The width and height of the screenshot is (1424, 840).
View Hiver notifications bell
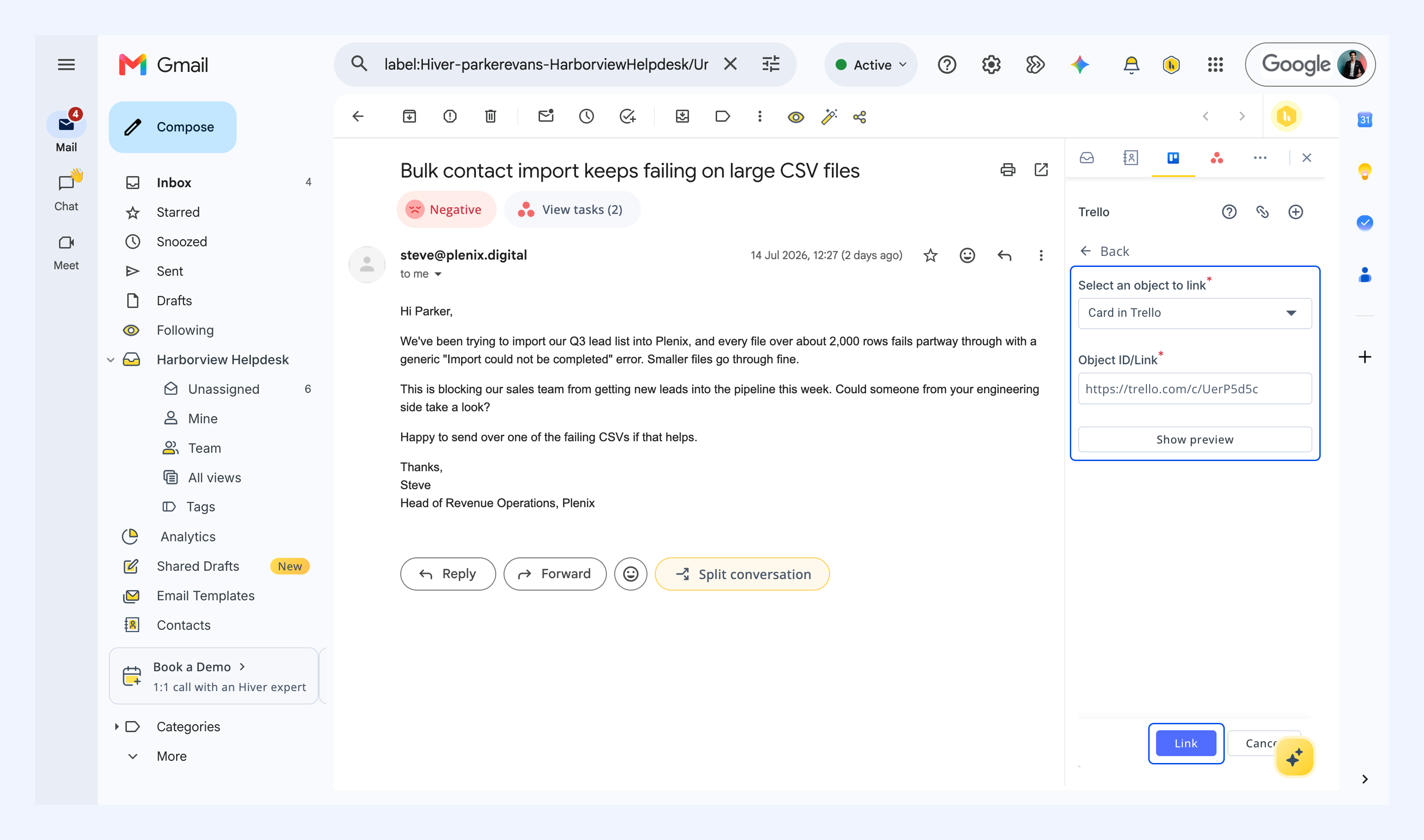(1131, 65)
